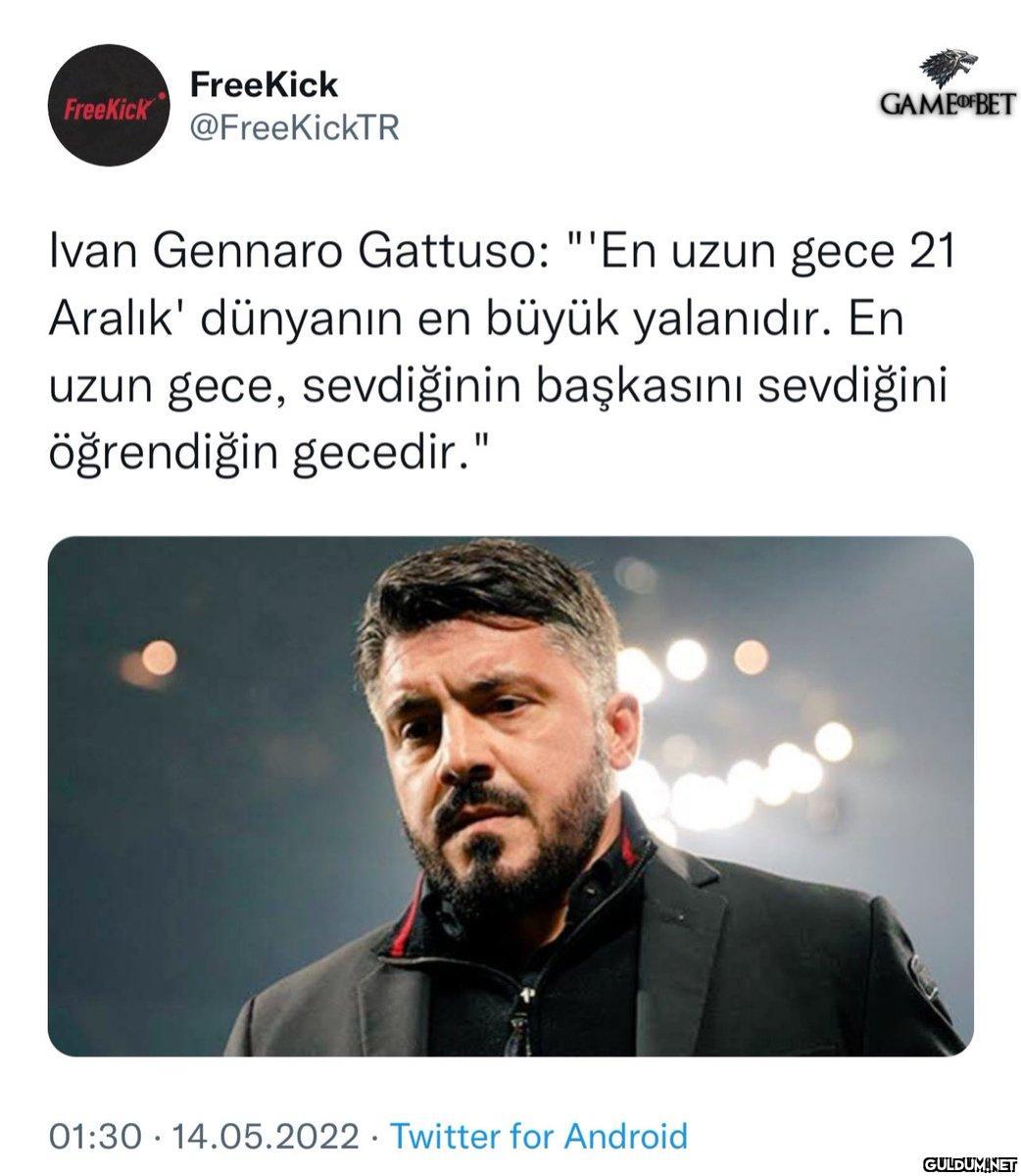Open the attached tweet photo

(510, 796)
